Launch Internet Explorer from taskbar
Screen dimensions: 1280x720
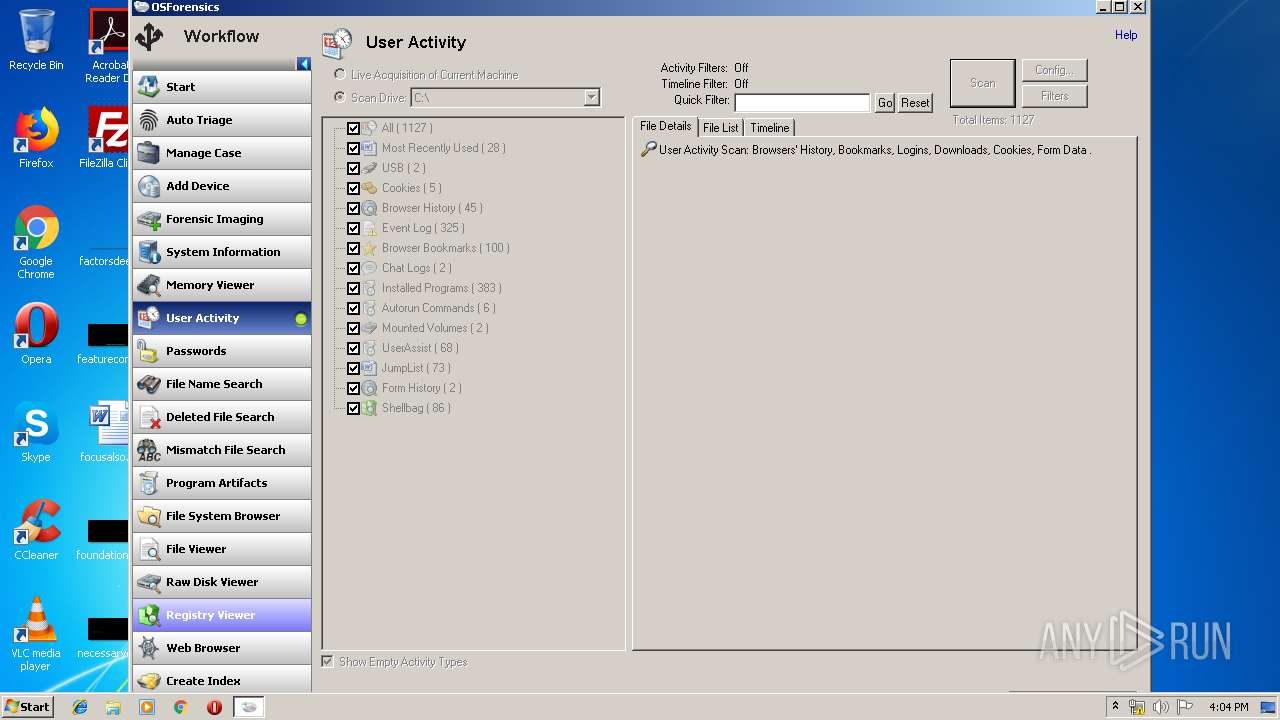click(x=80, y=707)
